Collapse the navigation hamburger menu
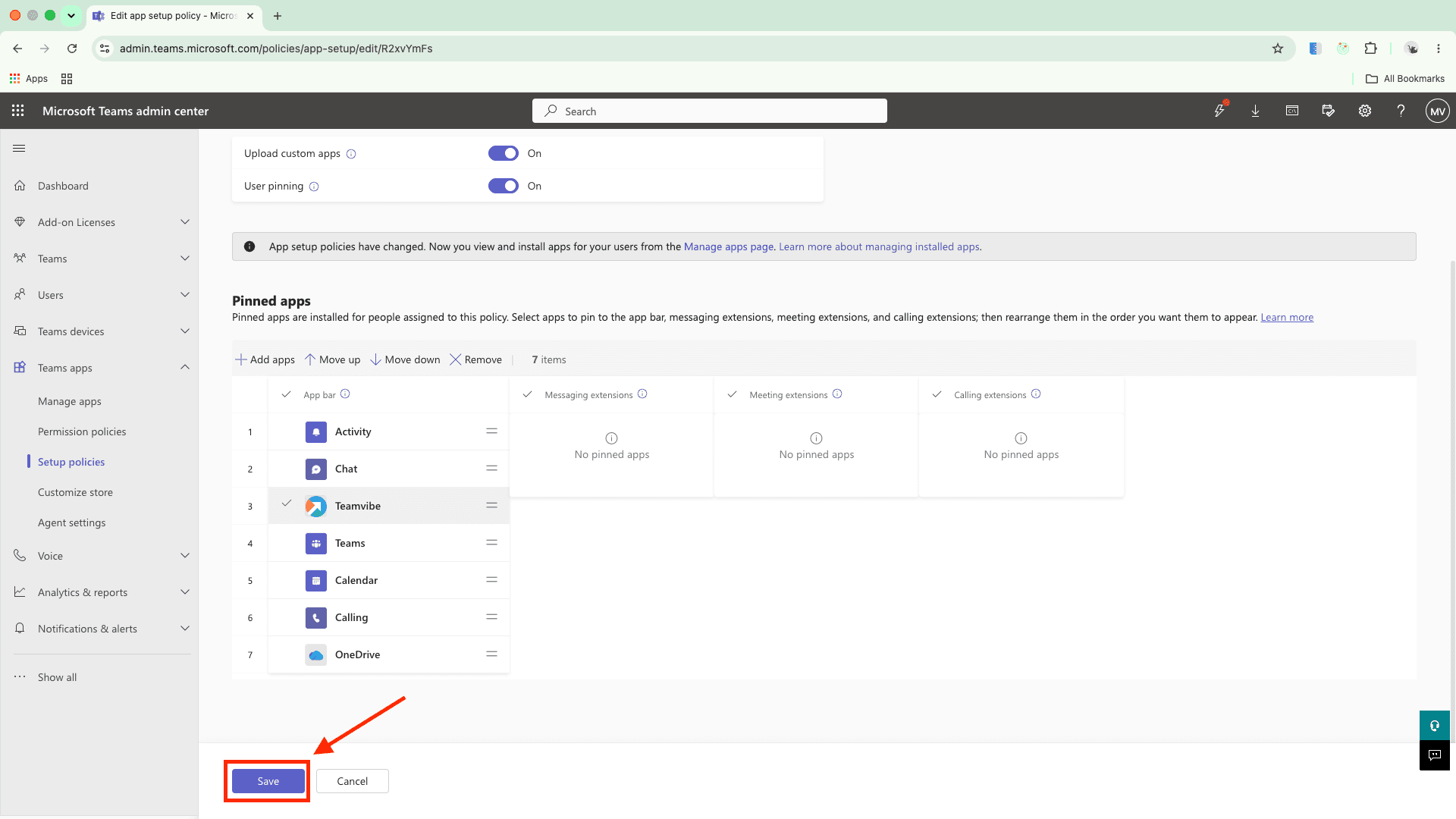 point(19,149)
